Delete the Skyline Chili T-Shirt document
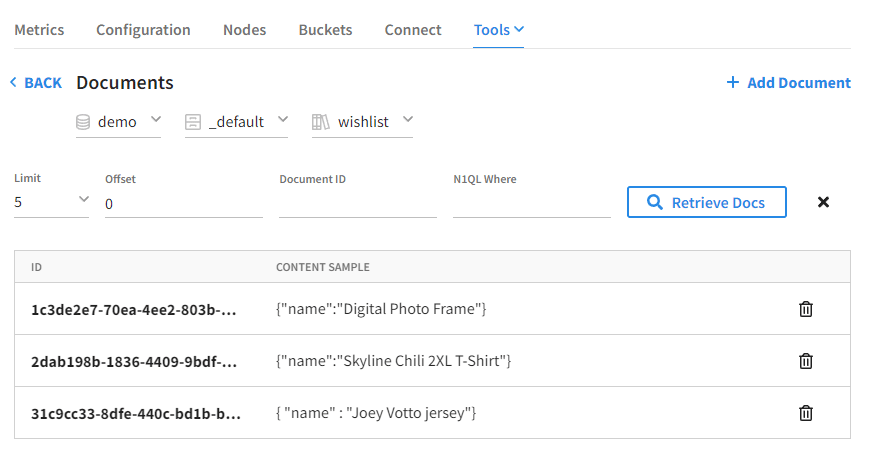 (806, 361)
